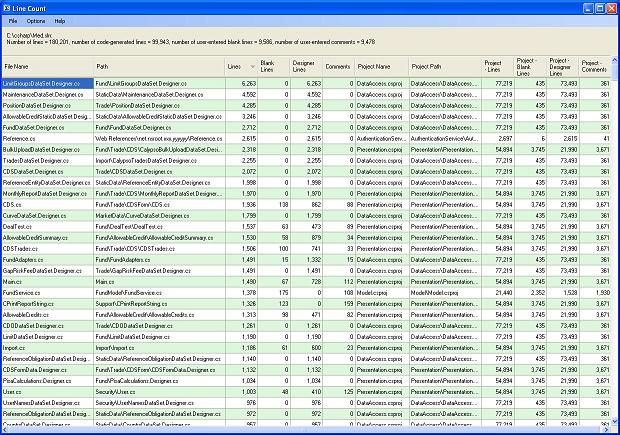Sort by Designer Lines column header
Screen dimensions: 620x435
(306, 66)
